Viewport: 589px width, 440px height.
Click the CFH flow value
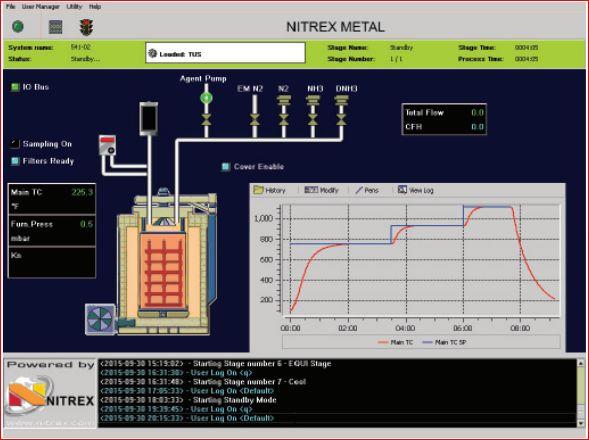[x=477, y=127]
